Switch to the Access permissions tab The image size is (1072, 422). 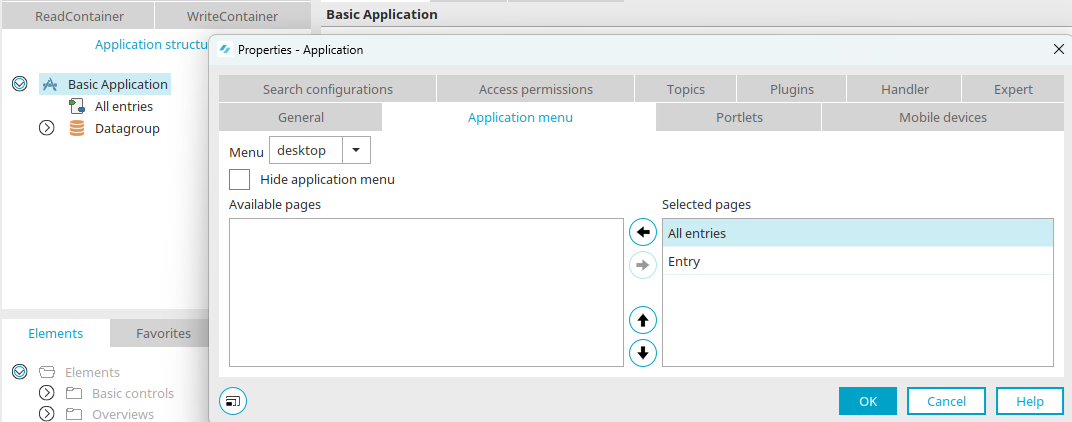[x=535, y=89]
